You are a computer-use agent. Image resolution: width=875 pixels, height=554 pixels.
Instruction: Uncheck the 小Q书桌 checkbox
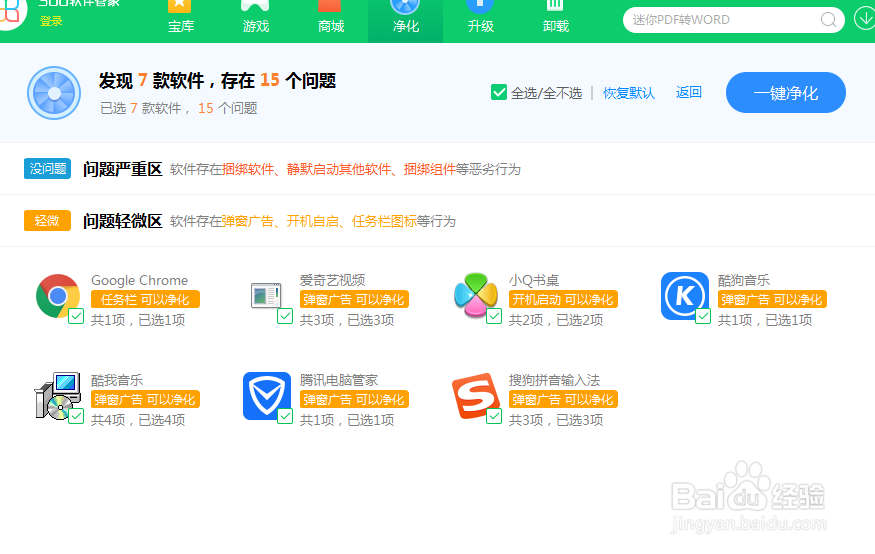(x=494, y=316)
